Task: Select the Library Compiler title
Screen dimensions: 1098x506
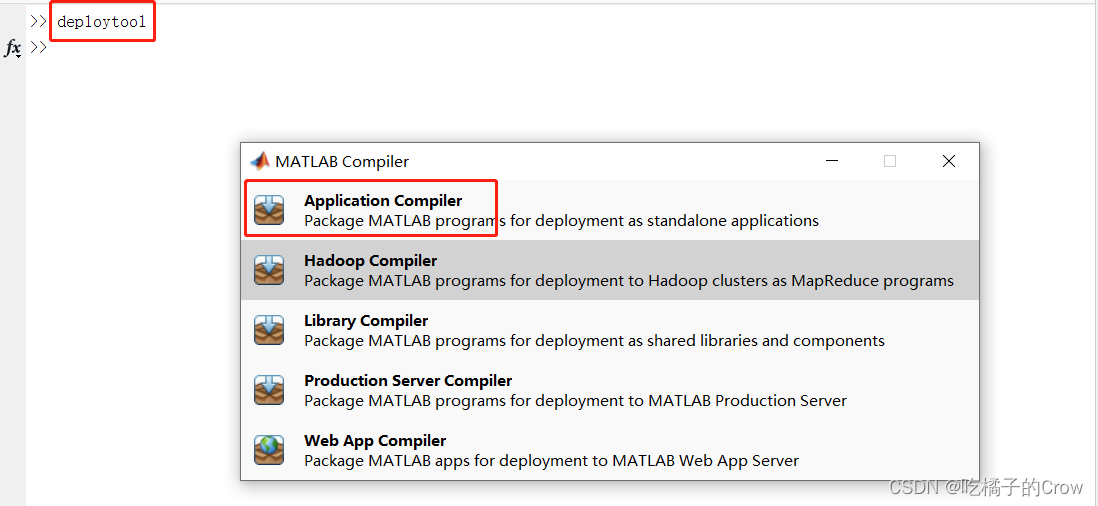Action: click(366, 321)
